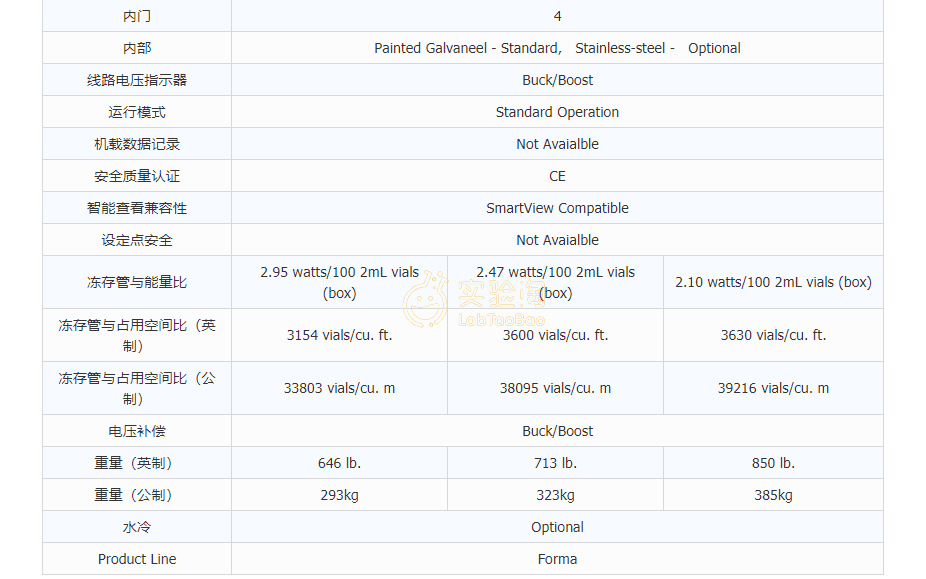
Task: Click the LabTooBao watermark logo
Action: [474, 297]
